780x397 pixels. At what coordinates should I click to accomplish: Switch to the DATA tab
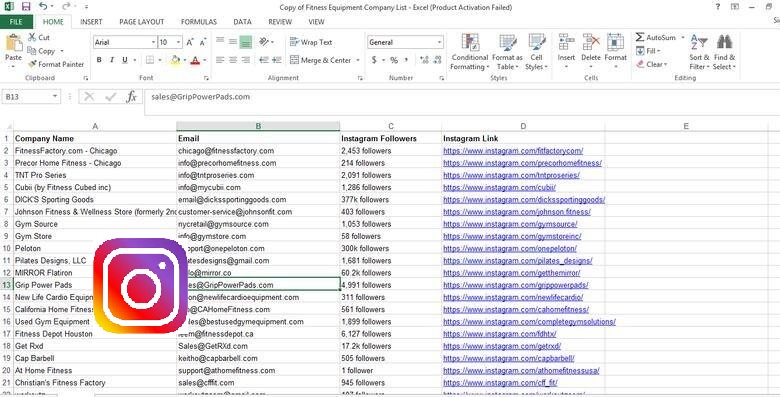242,22
